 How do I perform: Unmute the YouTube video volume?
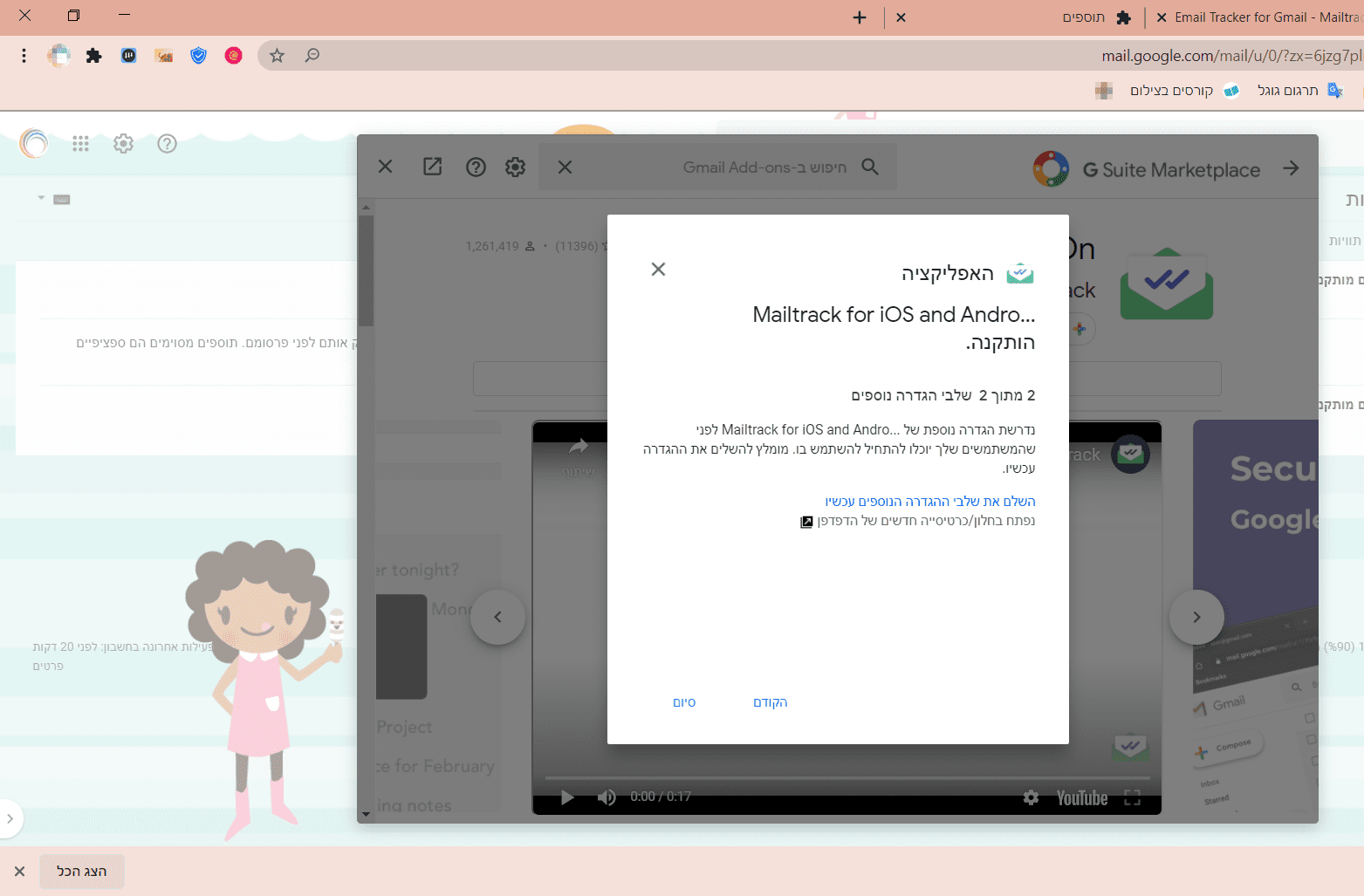coord(607,797)
